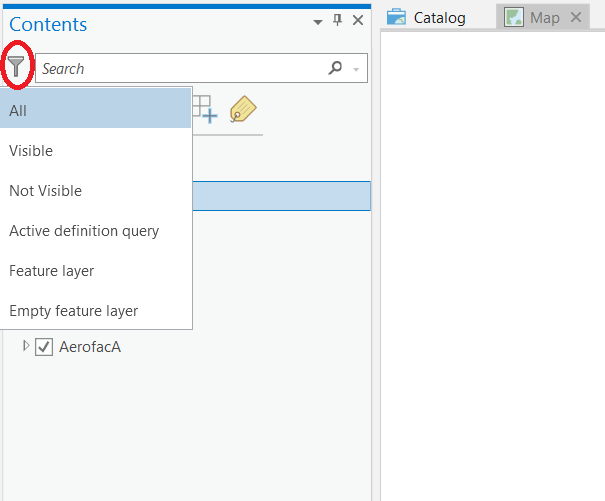
Task: Close the Contents pane
Action: (x=357, y=21)
